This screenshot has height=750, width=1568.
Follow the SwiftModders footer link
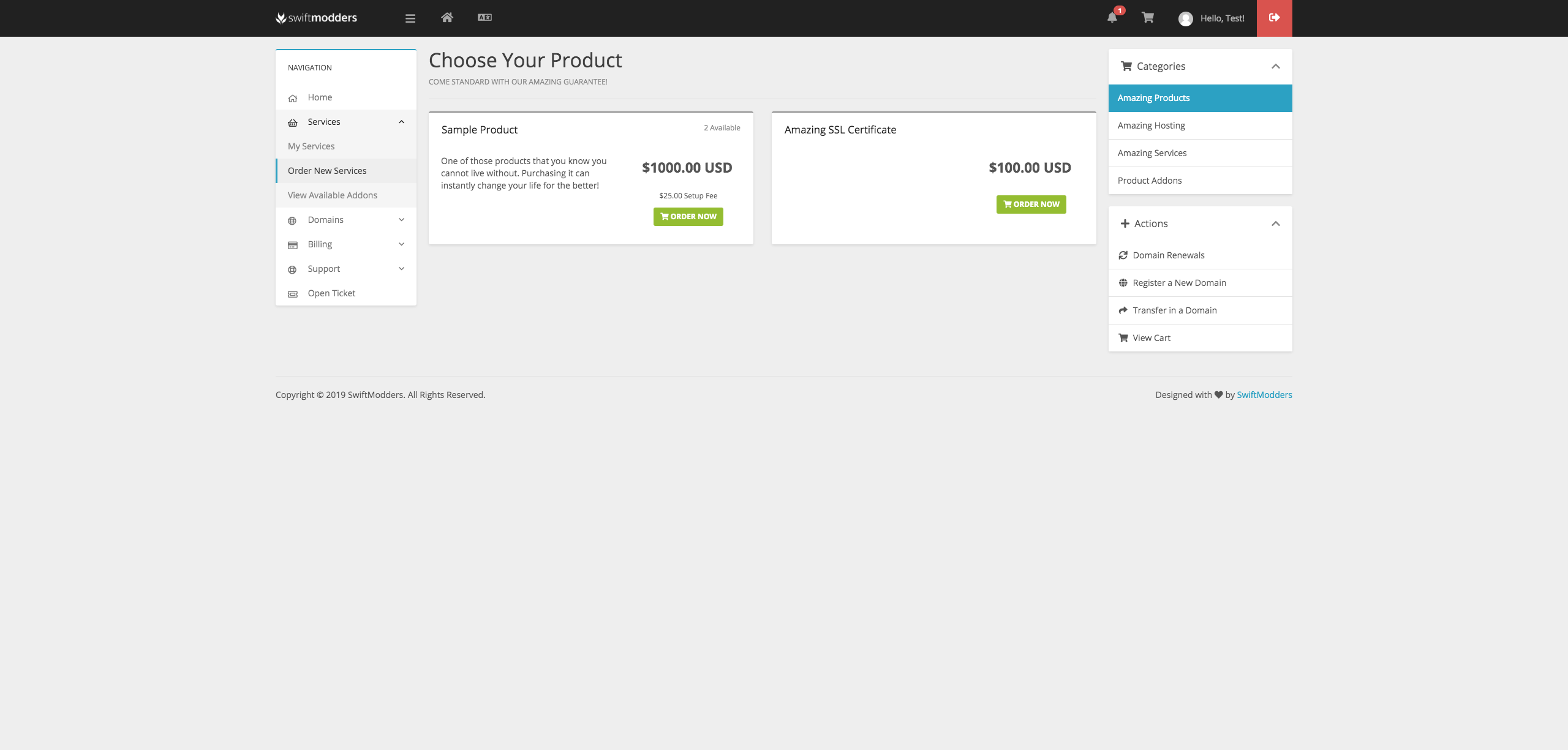(1264, 395)
